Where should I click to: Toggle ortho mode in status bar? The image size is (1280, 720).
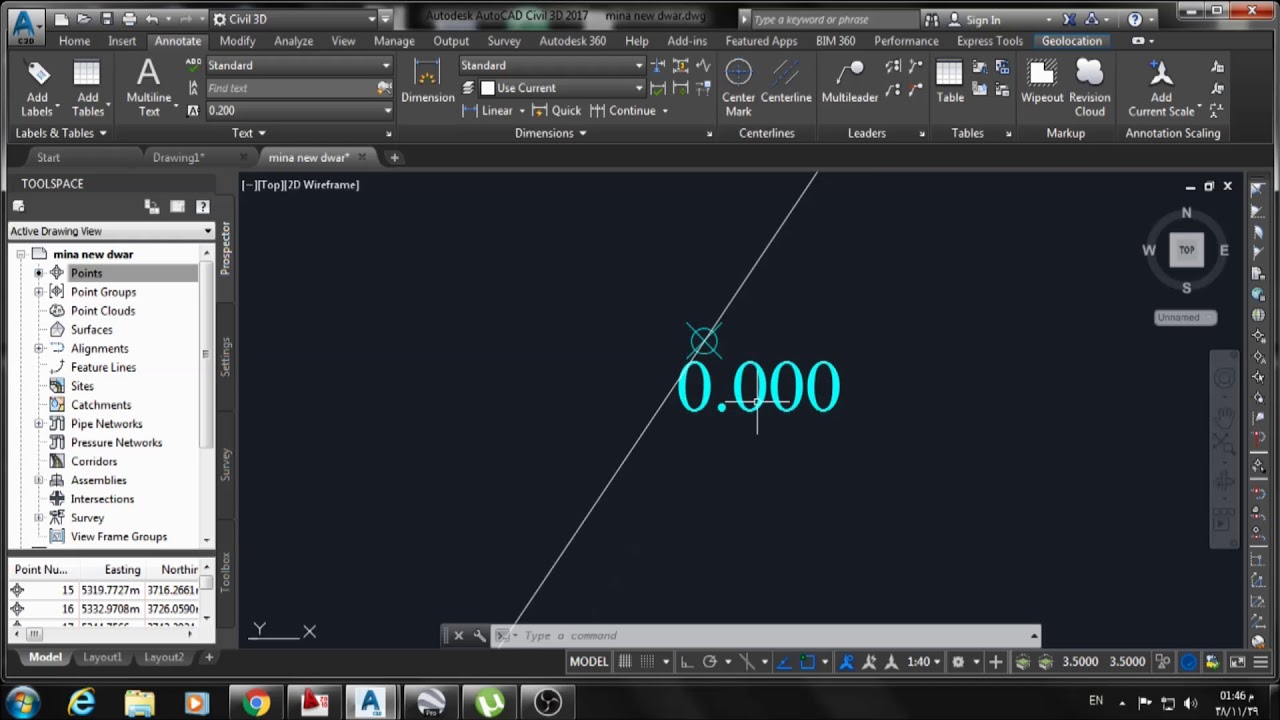(x=687, y=662)
